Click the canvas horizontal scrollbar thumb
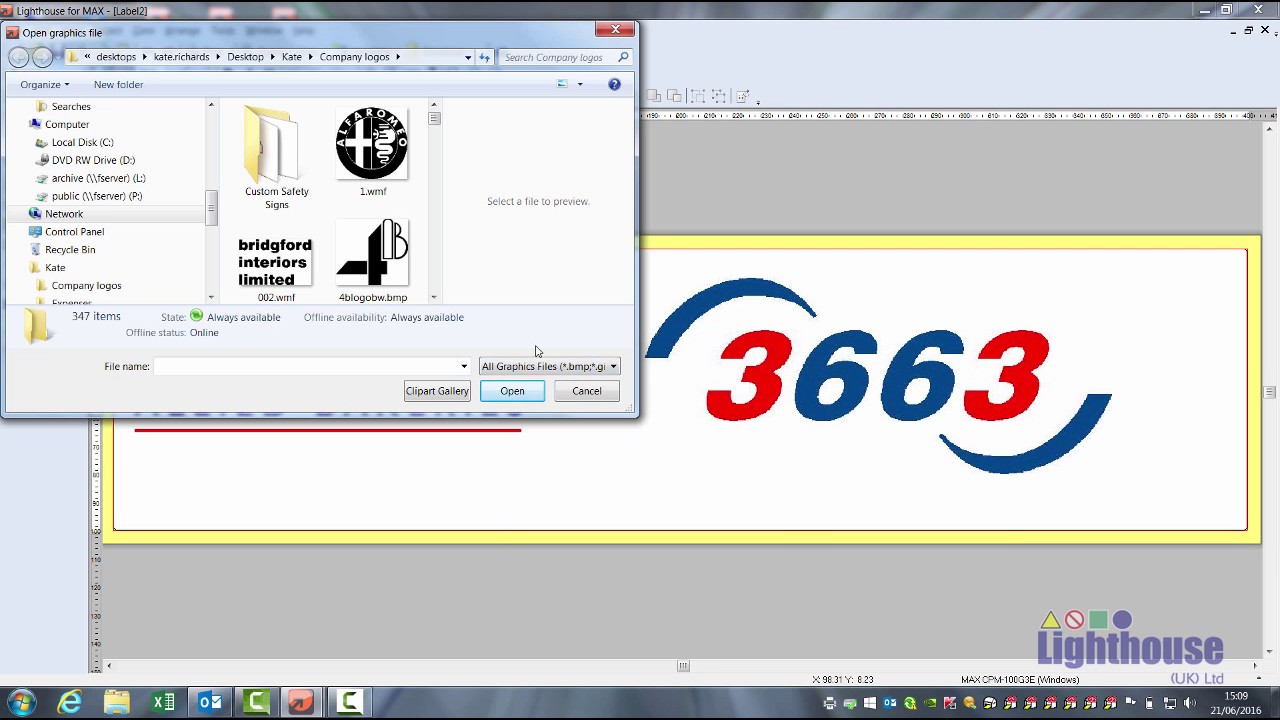 (x=683, y=666)
